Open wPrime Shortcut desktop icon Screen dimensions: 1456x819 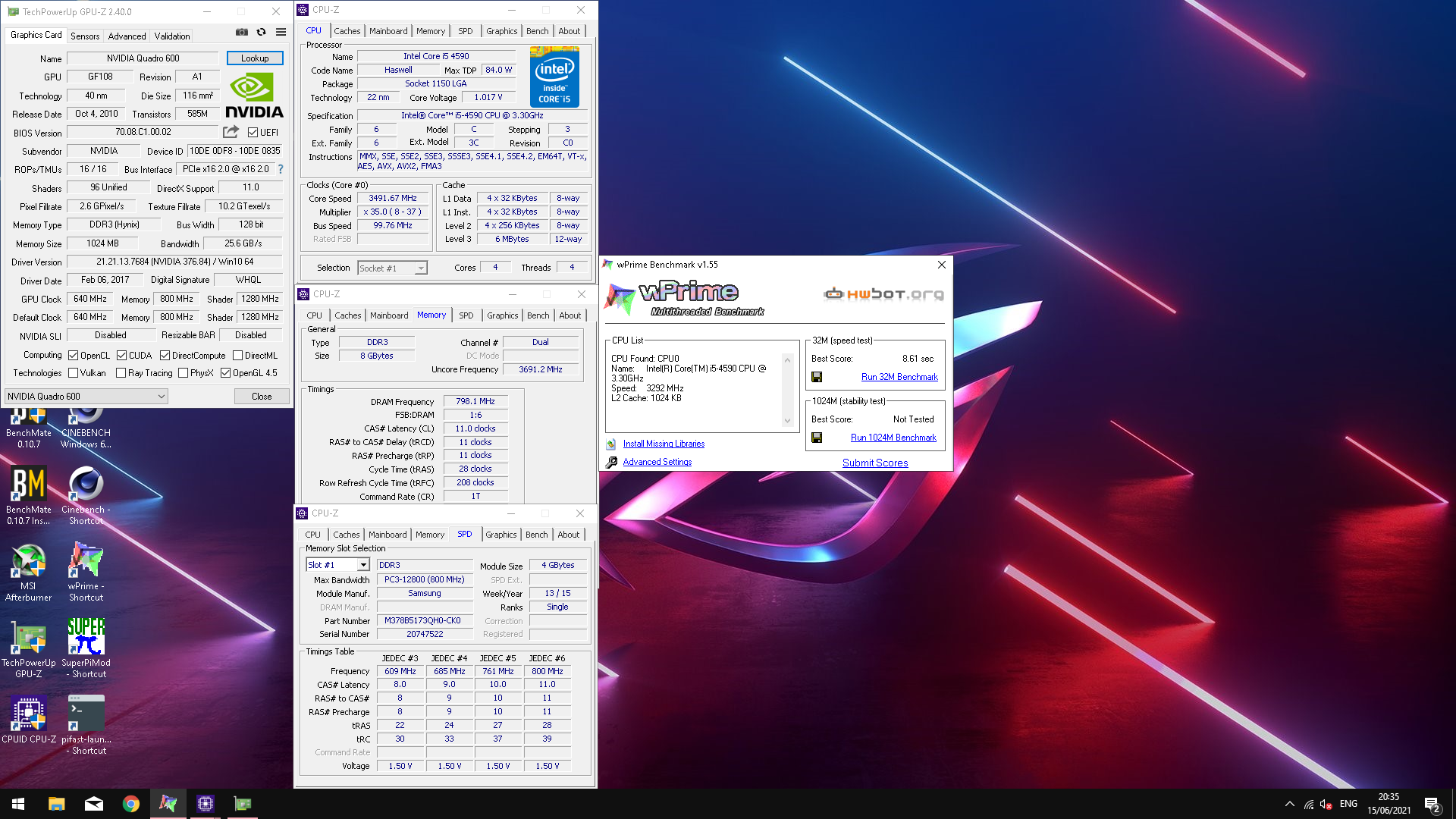click(x=86, y=572)
